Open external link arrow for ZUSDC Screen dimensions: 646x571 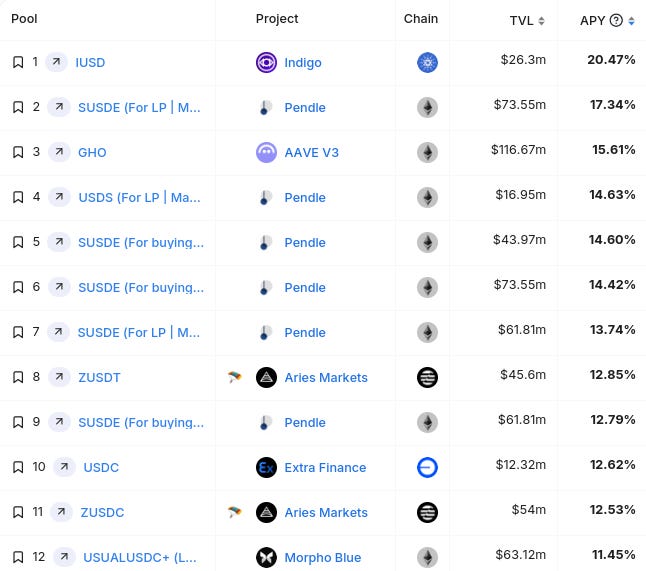point(61,512)
